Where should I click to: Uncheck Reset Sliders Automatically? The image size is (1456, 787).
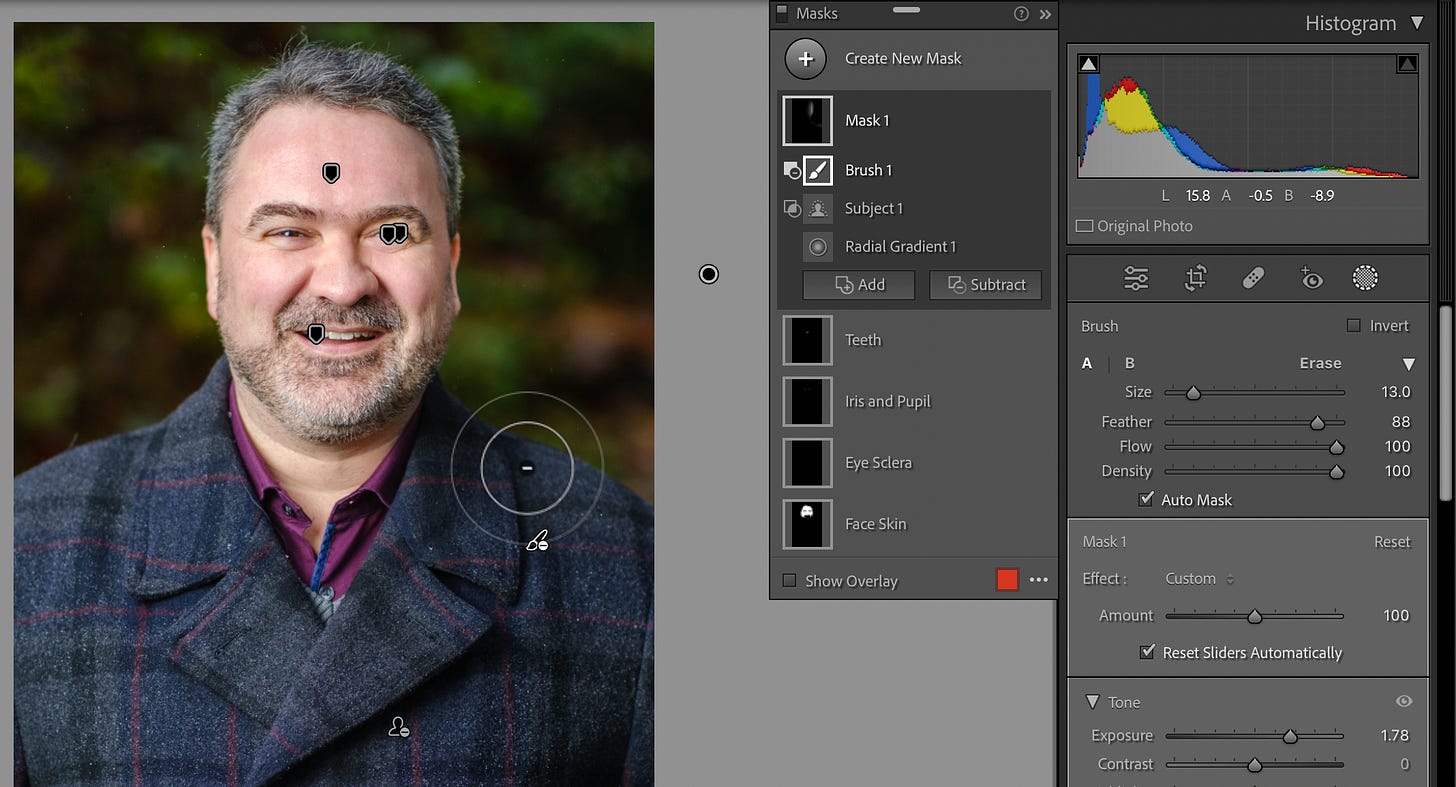pos(1147,652)
